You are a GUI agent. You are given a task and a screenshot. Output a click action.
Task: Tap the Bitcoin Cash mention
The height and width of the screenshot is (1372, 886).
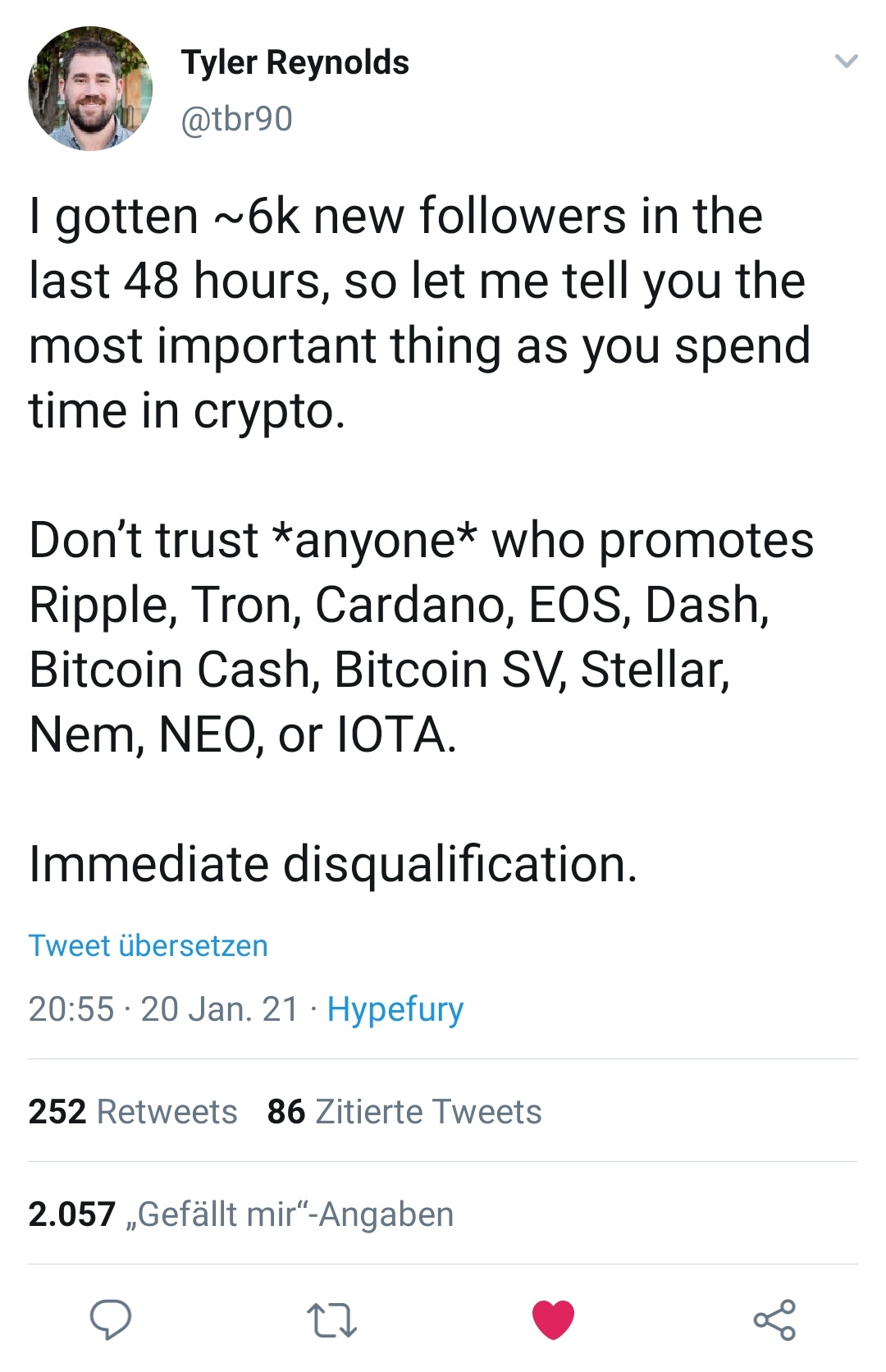pos(171,670)
